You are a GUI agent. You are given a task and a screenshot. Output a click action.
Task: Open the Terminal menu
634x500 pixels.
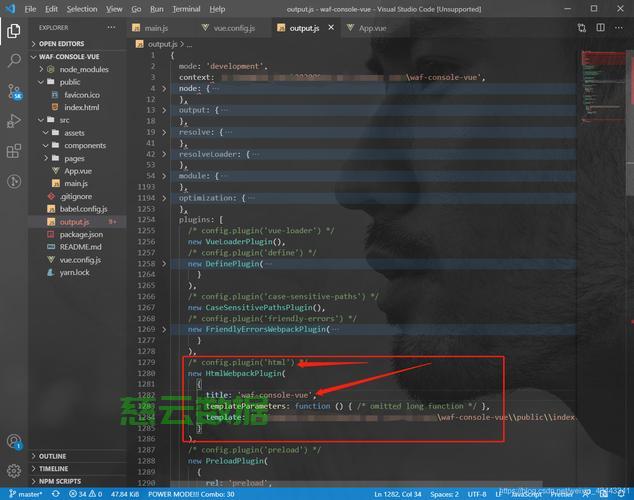coord(186,9)
